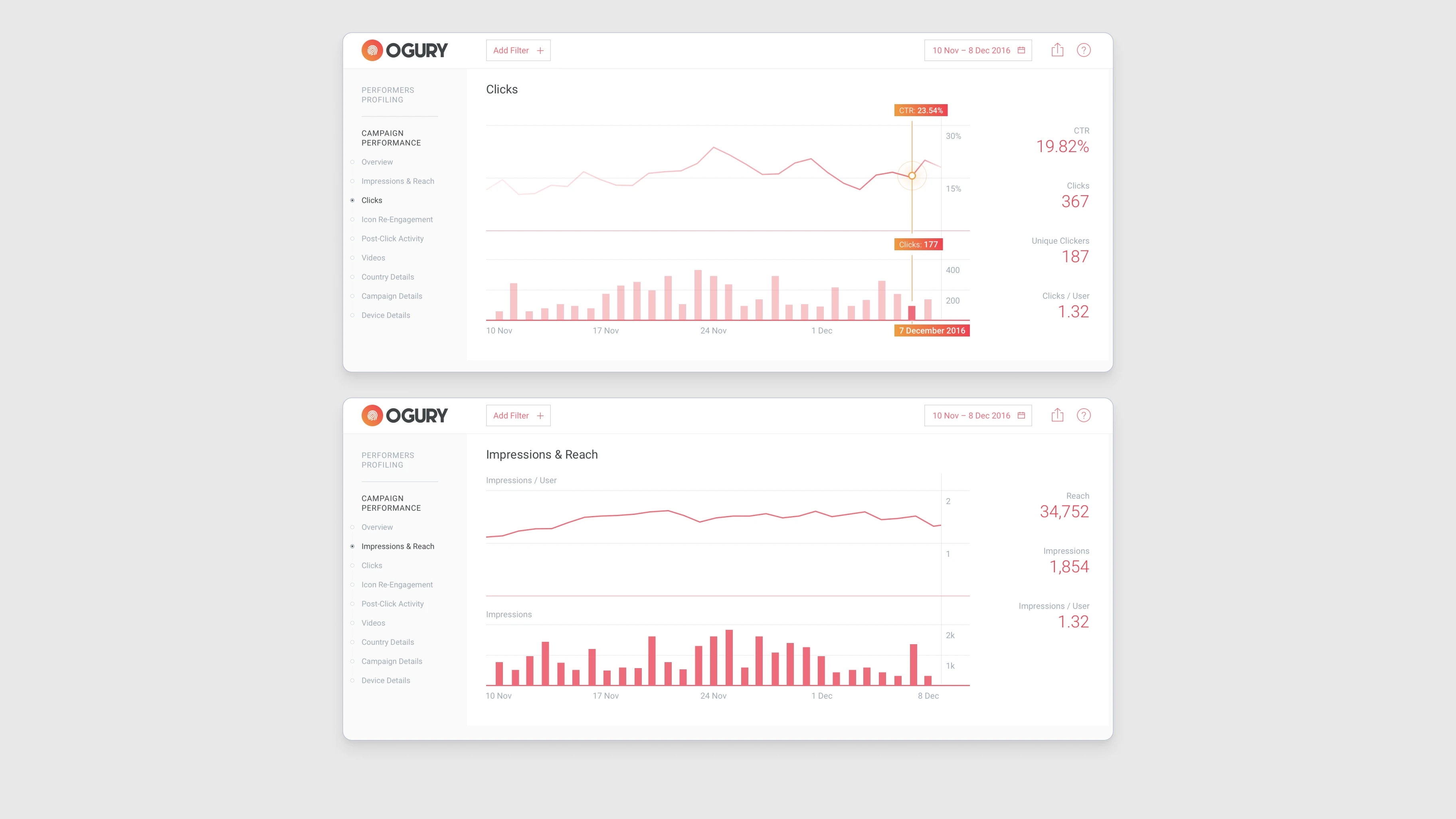Click the Ogury logo in the bottom dashboard
Image resolution: width=1456 pixels, height=819 pixels.
pos(405,415)
